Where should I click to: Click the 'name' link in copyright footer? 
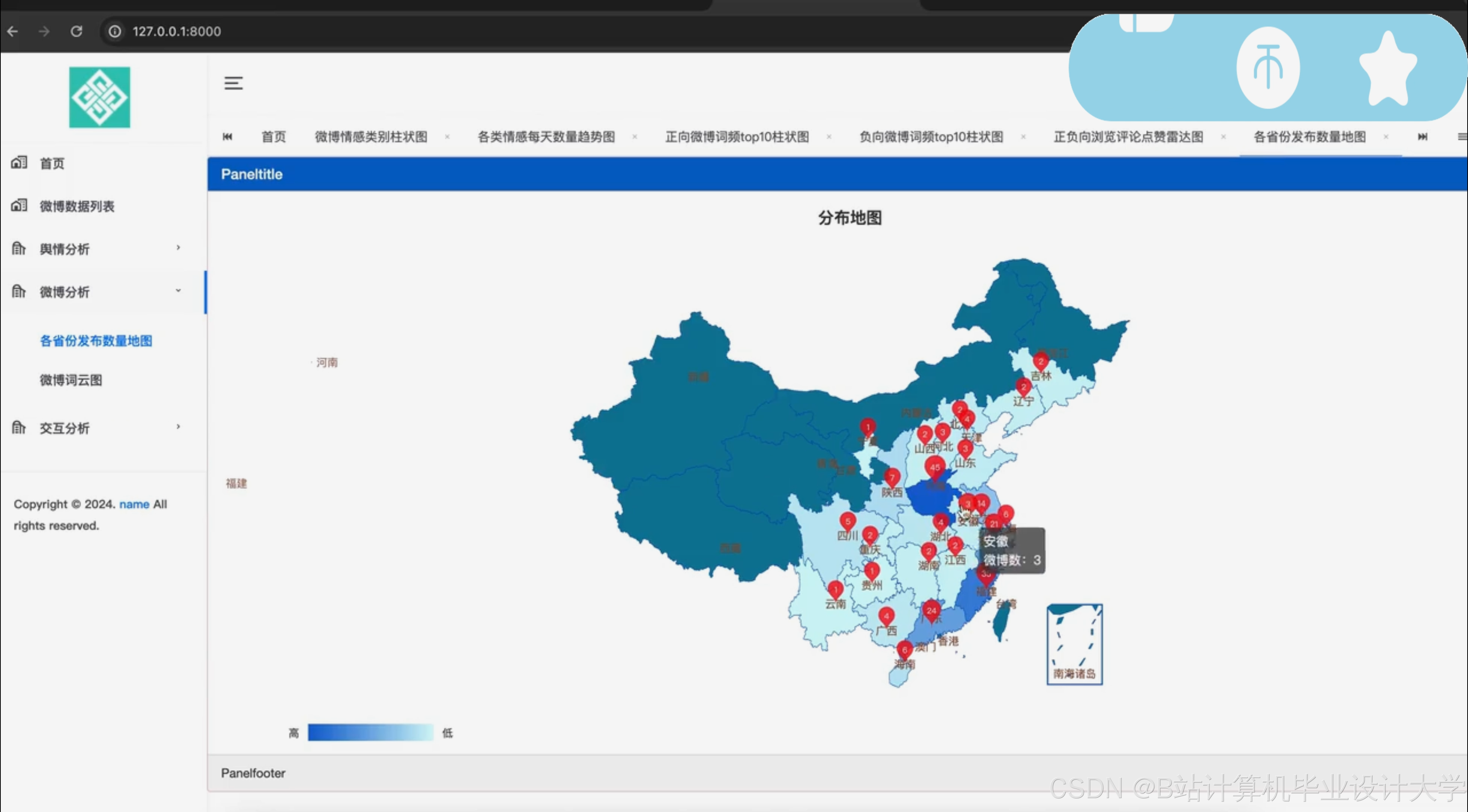tap(134, 504)
